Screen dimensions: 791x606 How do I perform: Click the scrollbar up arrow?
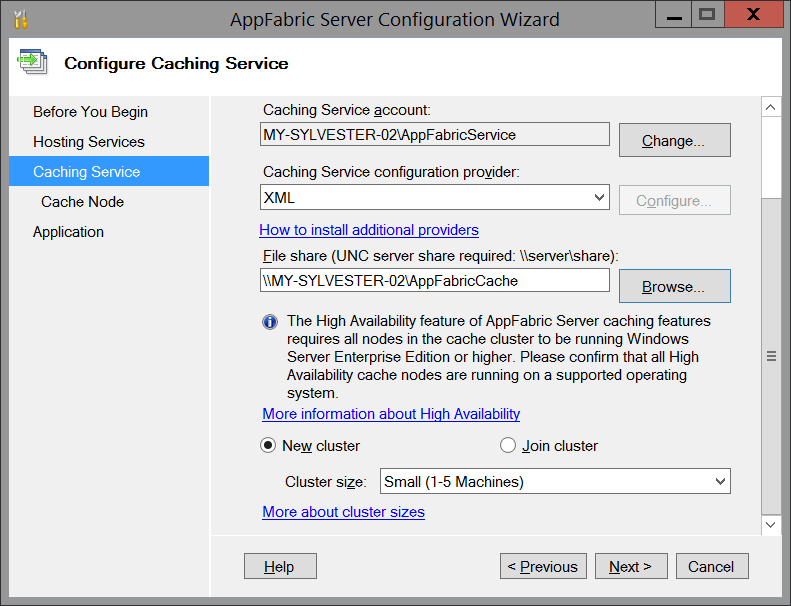point(770,107)
